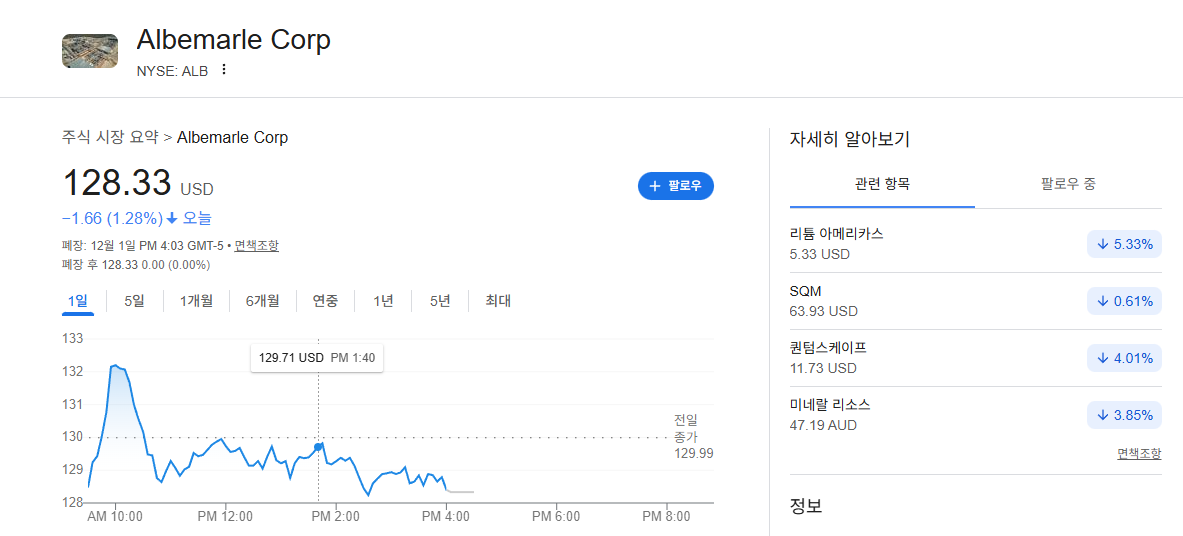Switch chart to 1년 range

coord(383,301)
